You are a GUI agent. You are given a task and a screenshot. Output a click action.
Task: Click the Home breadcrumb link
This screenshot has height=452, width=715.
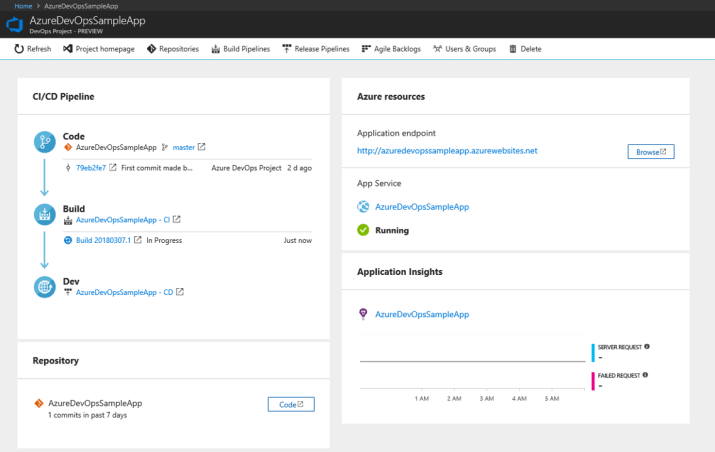pyautogui.click(x=23, y=6)
